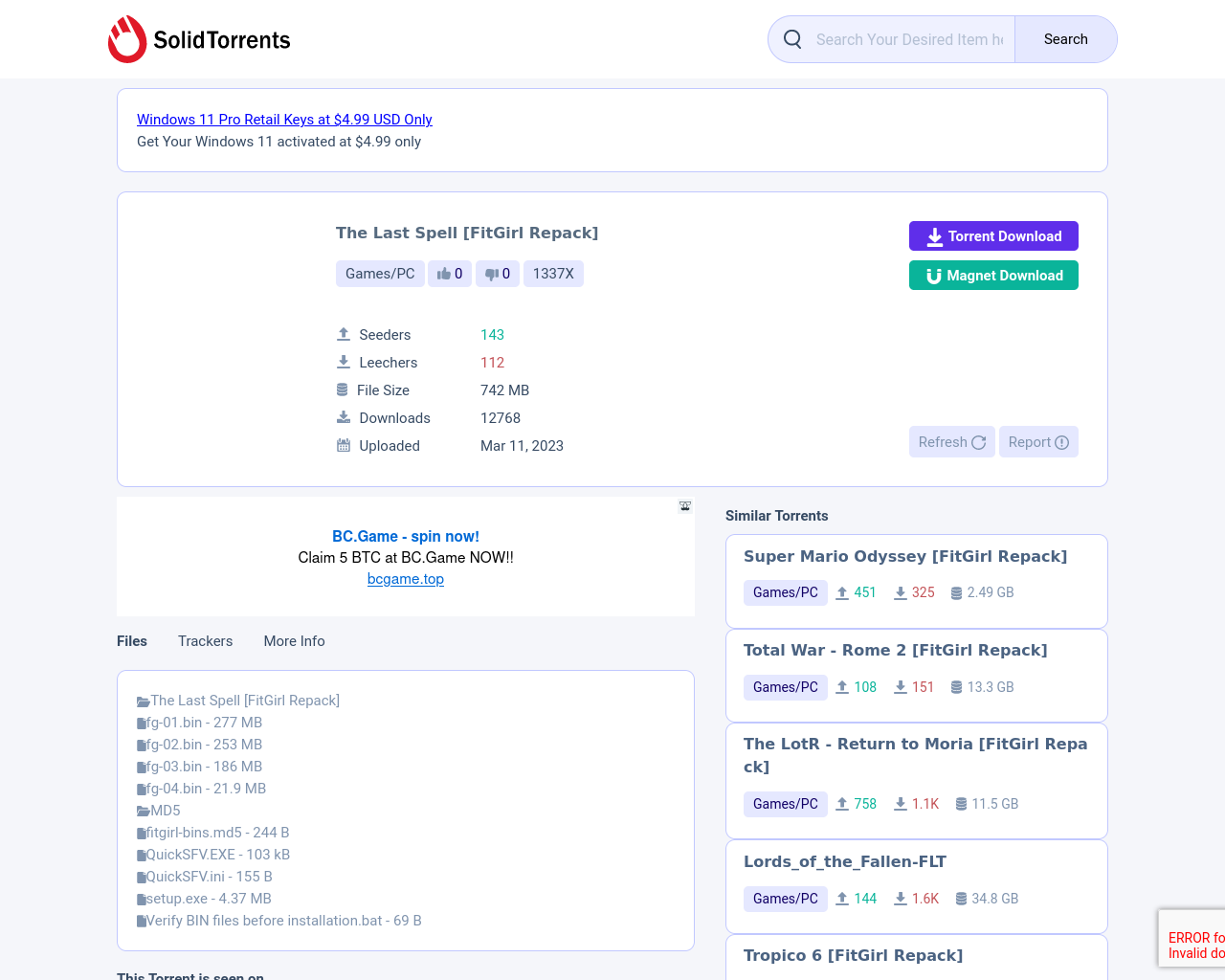Click the MD5 folder icon

point(144,812)
